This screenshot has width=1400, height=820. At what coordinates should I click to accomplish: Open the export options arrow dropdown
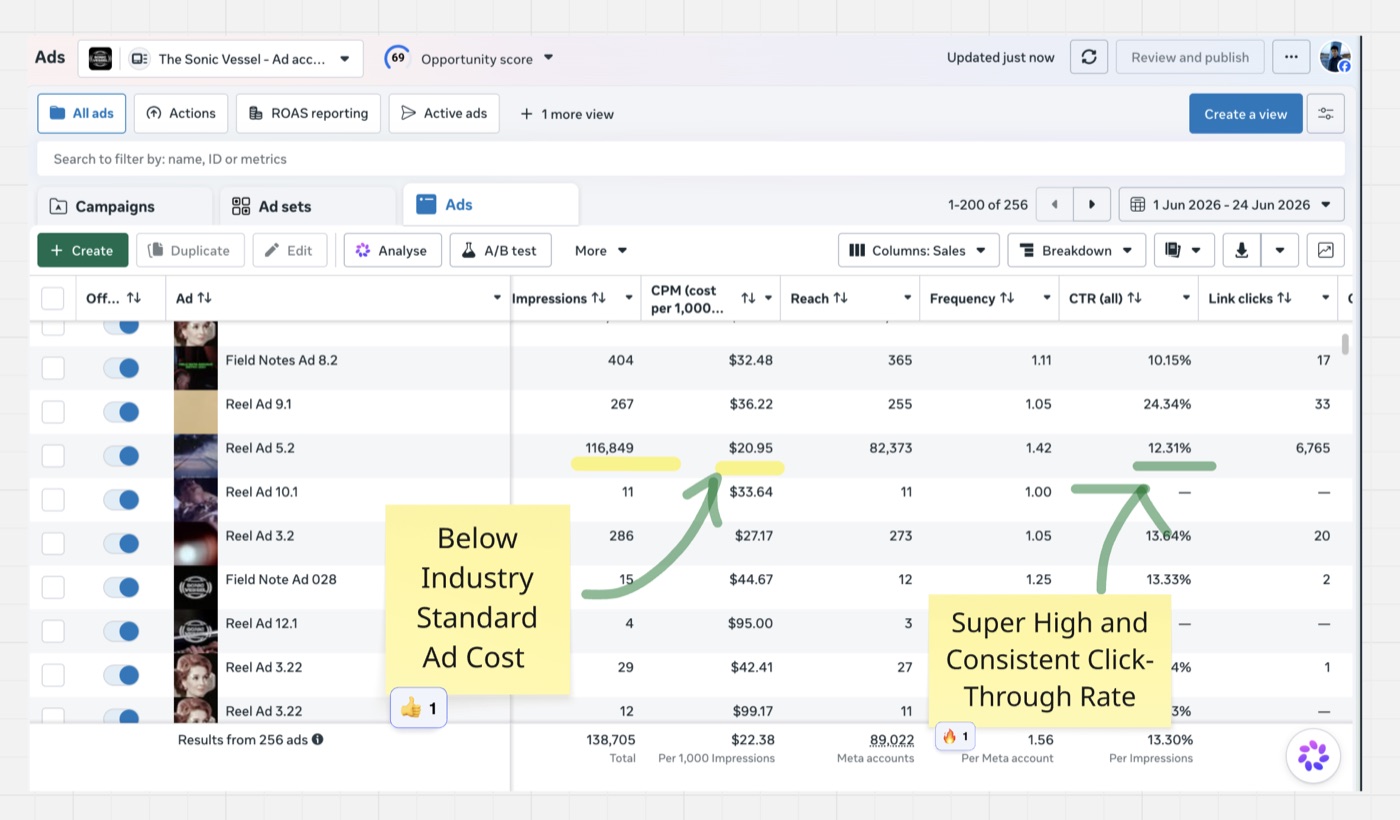click(1280, 250)
